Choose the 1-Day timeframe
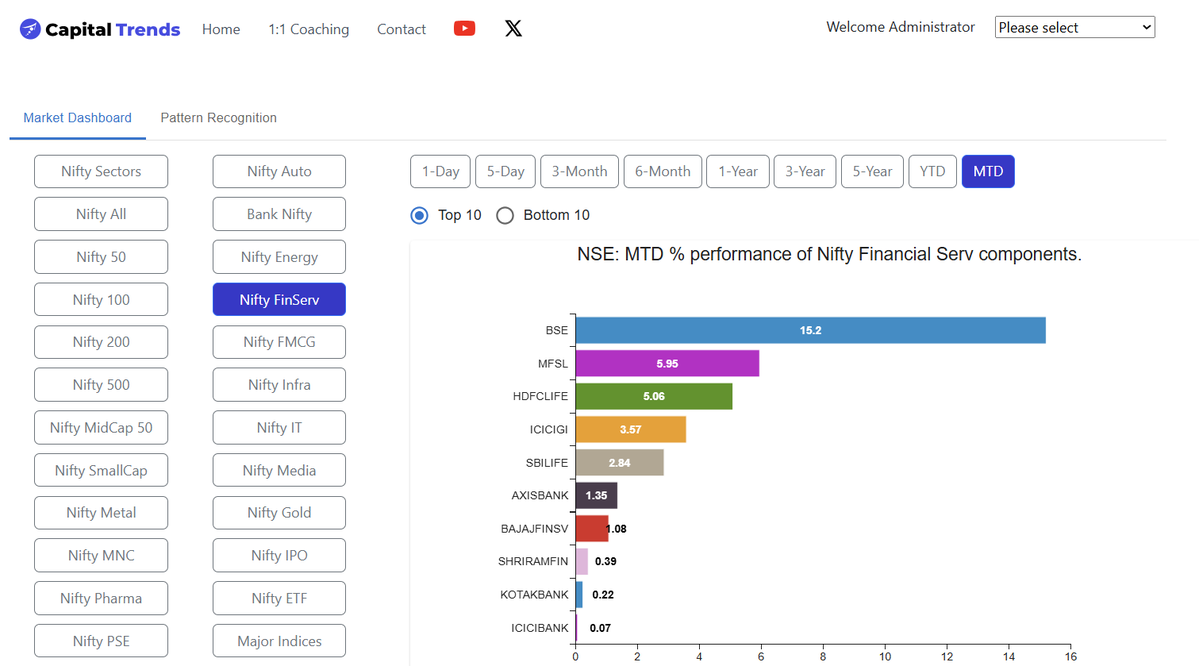Image resolution: width=1199 pixels, height=666 pixels. click(440, 171)
